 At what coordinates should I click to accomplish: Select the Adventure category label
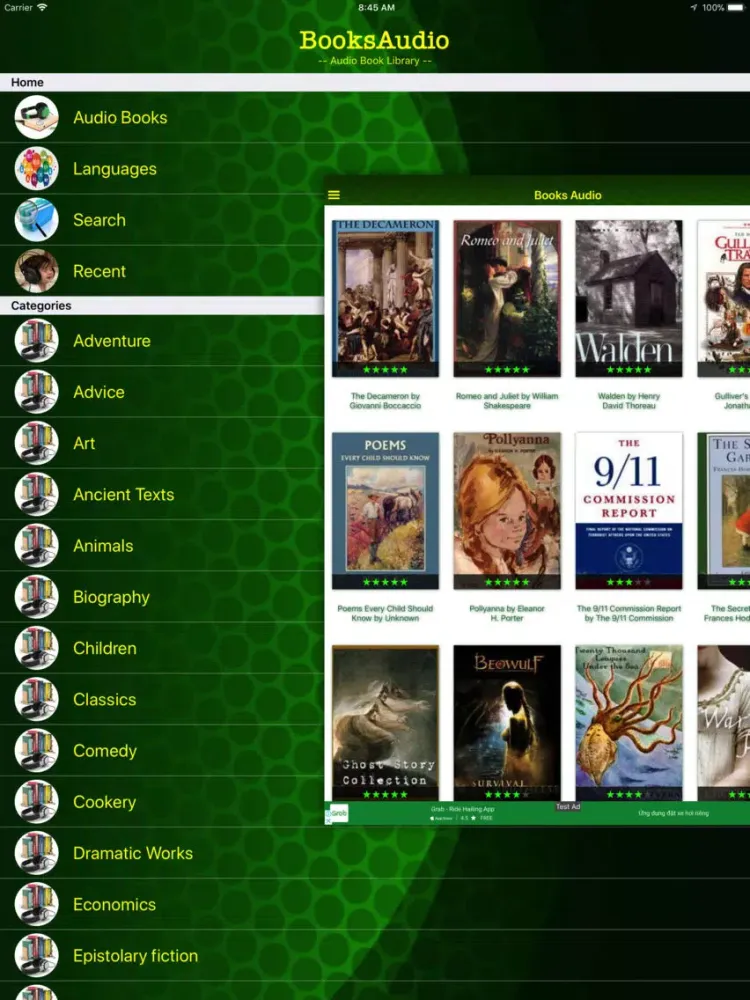pos(112,341)
